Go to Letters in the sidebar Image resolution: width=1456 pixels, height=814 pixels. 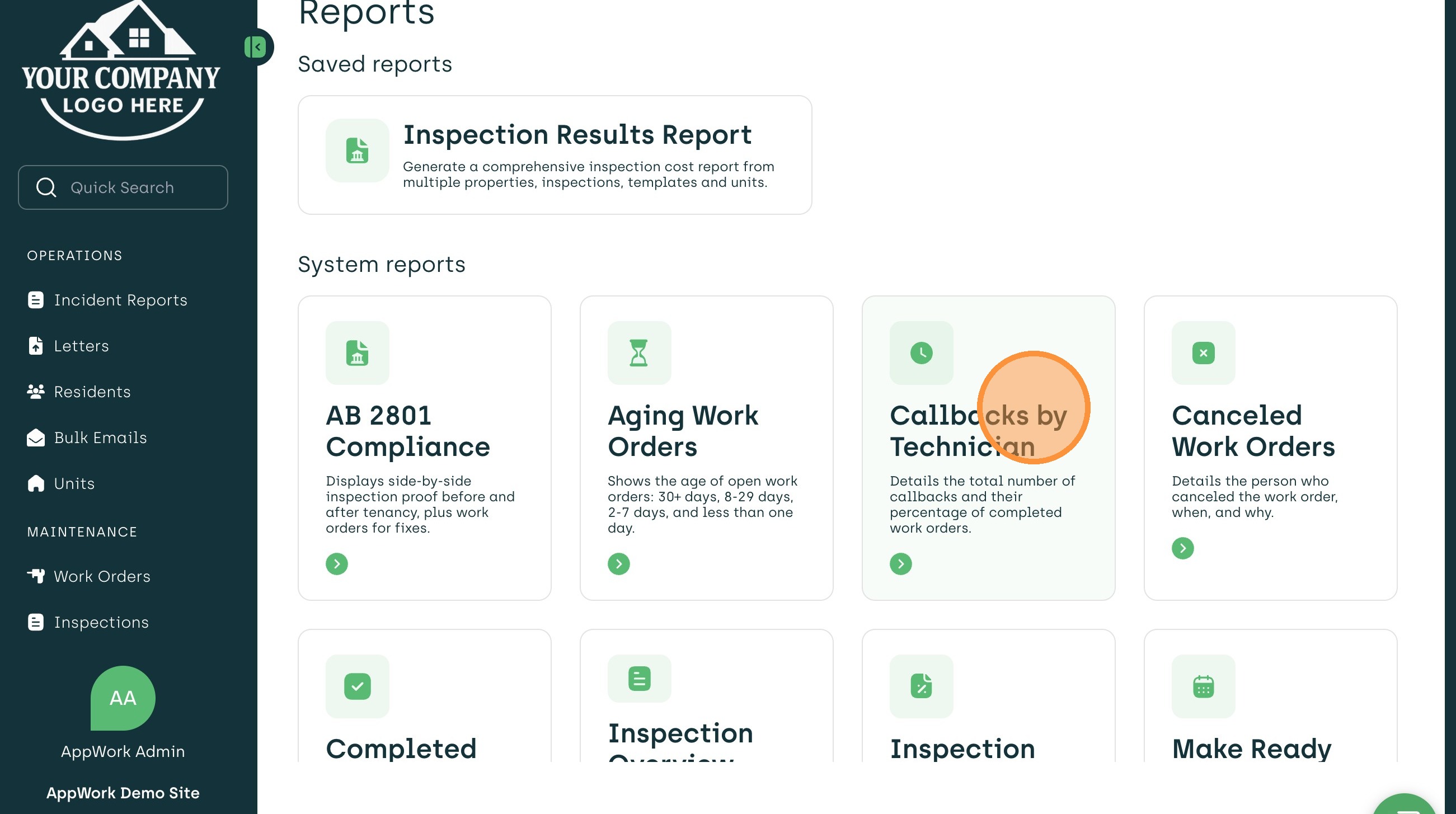point(81,345)
